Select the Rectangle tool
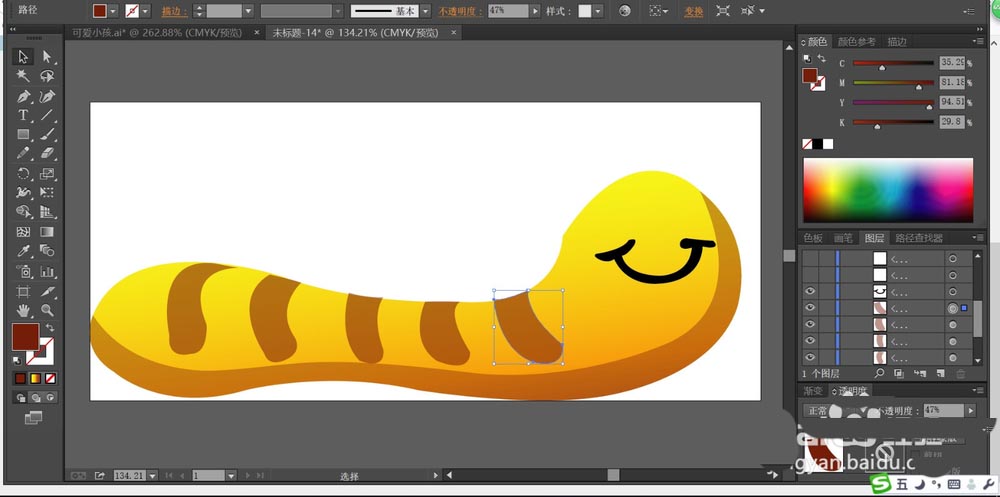 click(x=23, y=134)
